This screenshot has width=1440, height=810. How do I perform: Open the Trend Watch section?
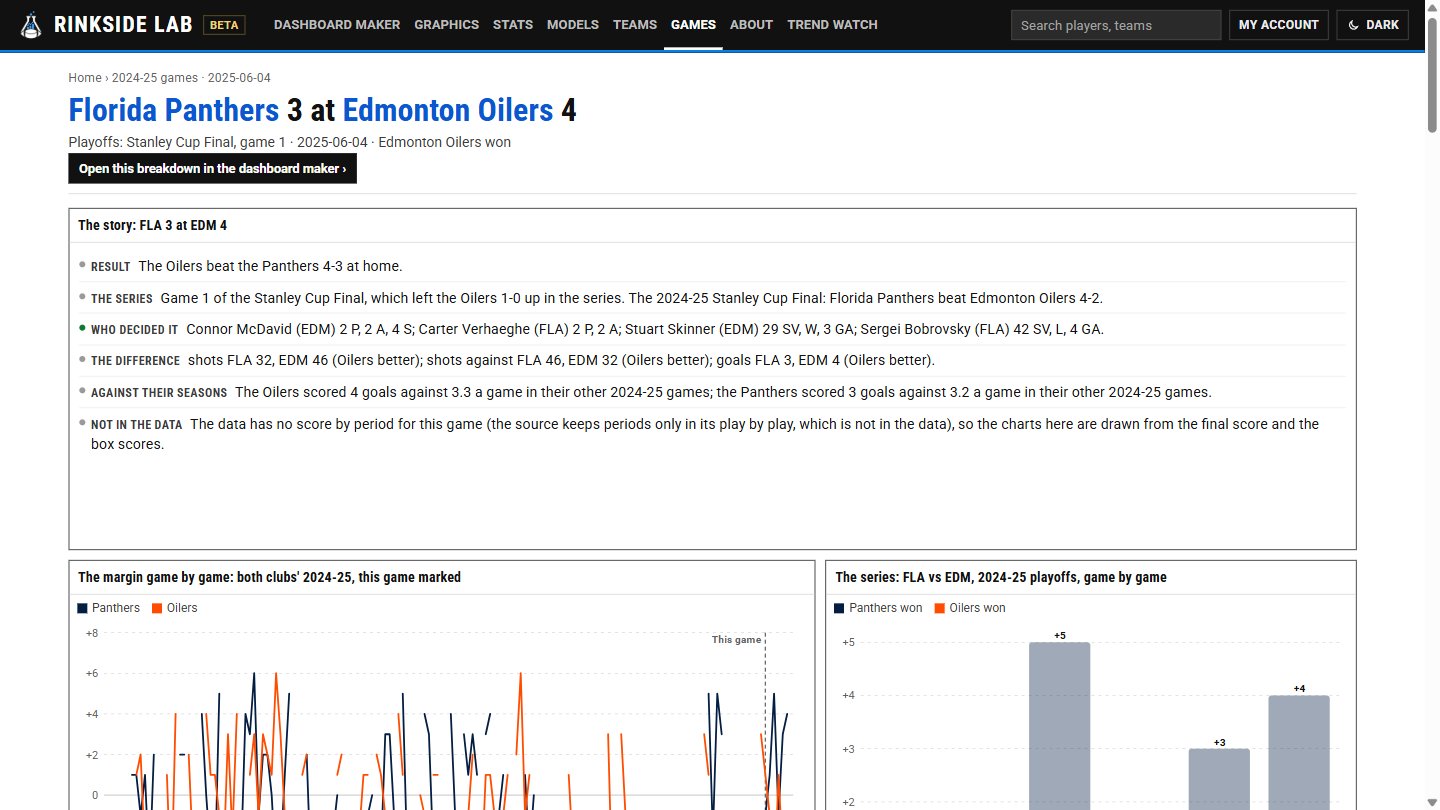(832, 25)
